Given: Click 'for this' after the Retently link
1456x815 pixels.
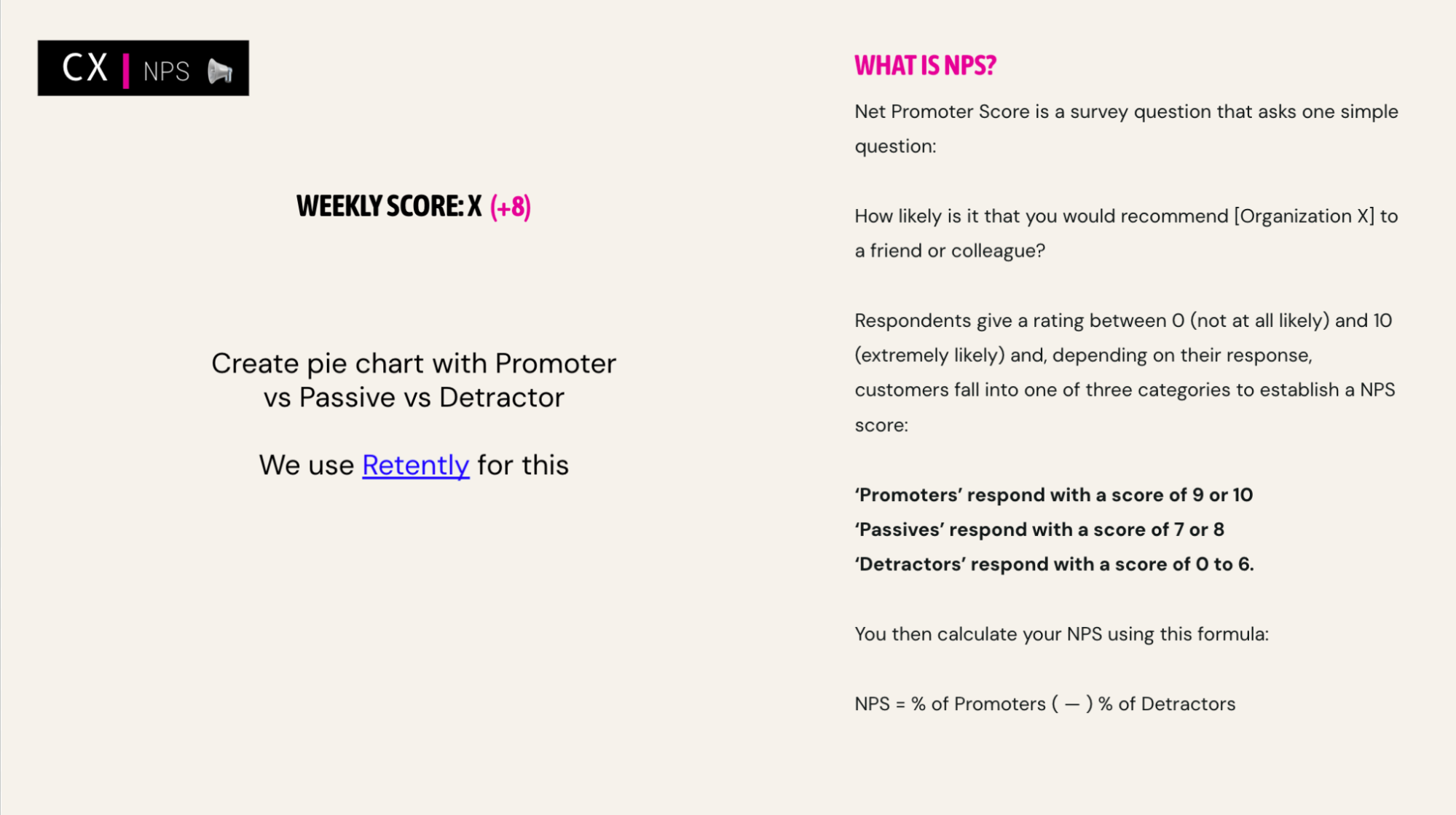Looking at the screenshot, I should coord(523,465).
